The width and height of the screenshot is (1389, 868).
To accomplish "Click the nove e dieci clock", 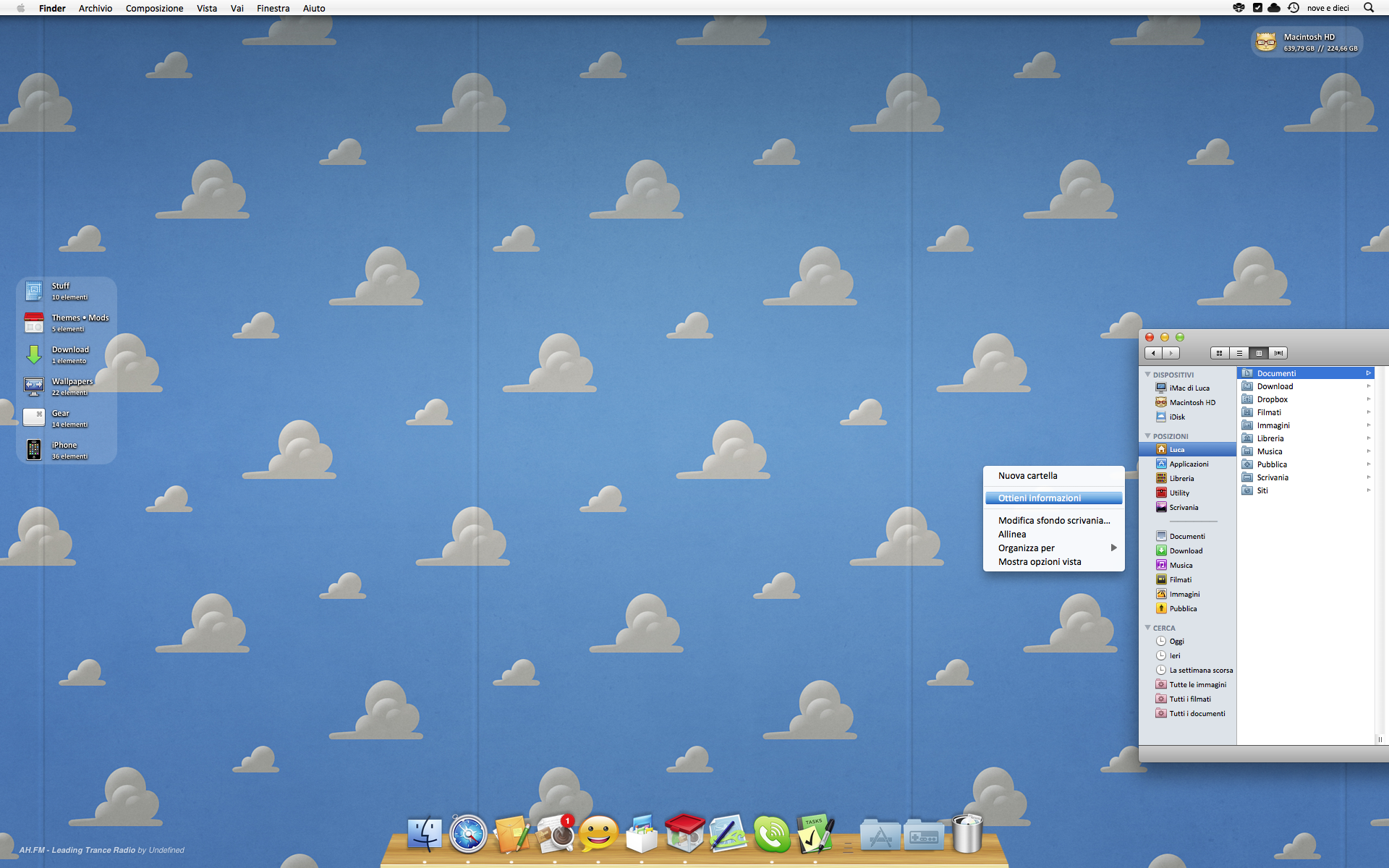I will 1328,8.
